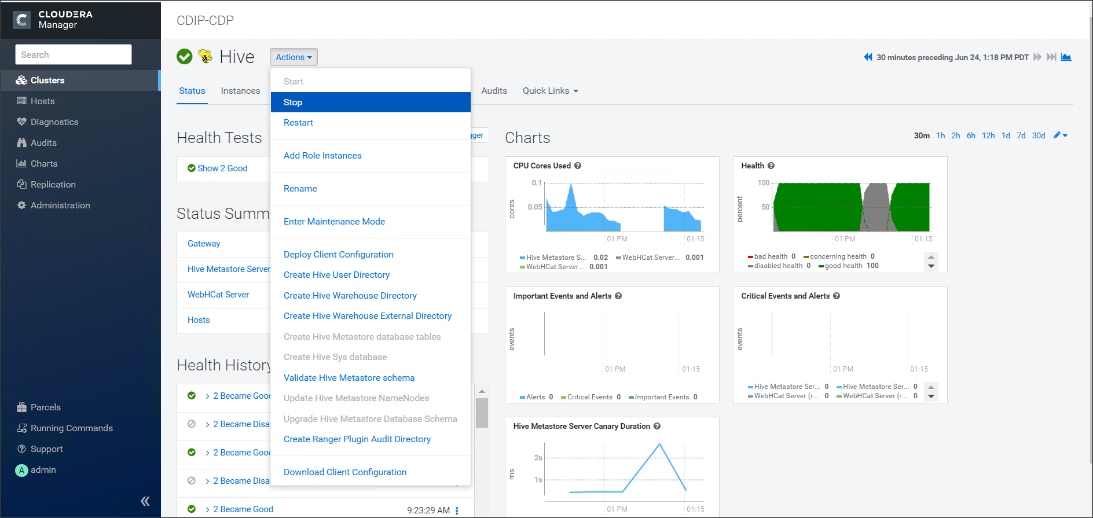The width and height of the screenshot is (1093, 518).
Task: Open Hive Metastore Server in Status Summary
Action: 229,269
